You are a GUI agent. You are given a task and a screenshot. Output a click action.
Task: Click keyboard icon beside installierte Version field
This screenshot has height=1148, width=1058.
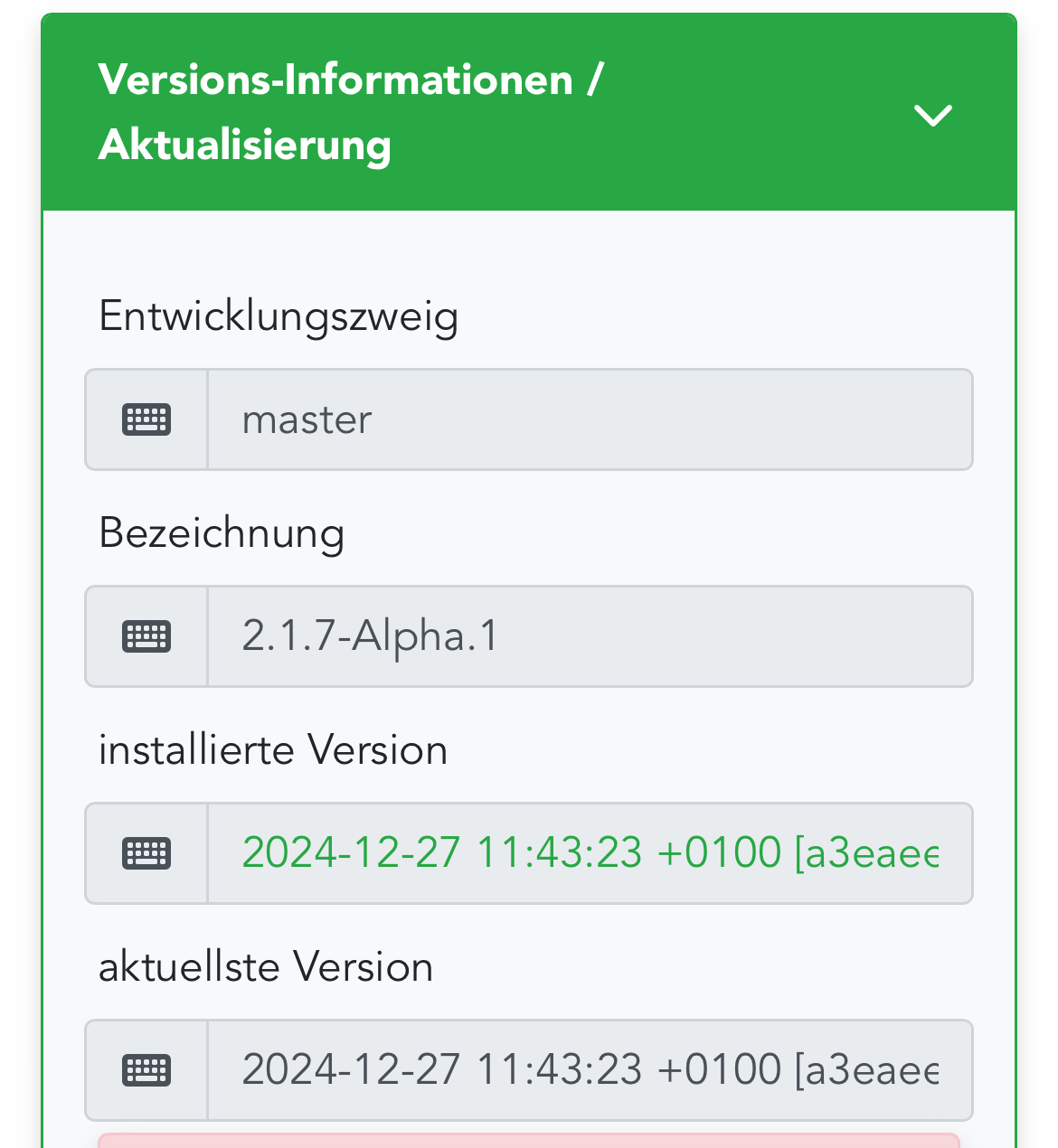(146, 853)
